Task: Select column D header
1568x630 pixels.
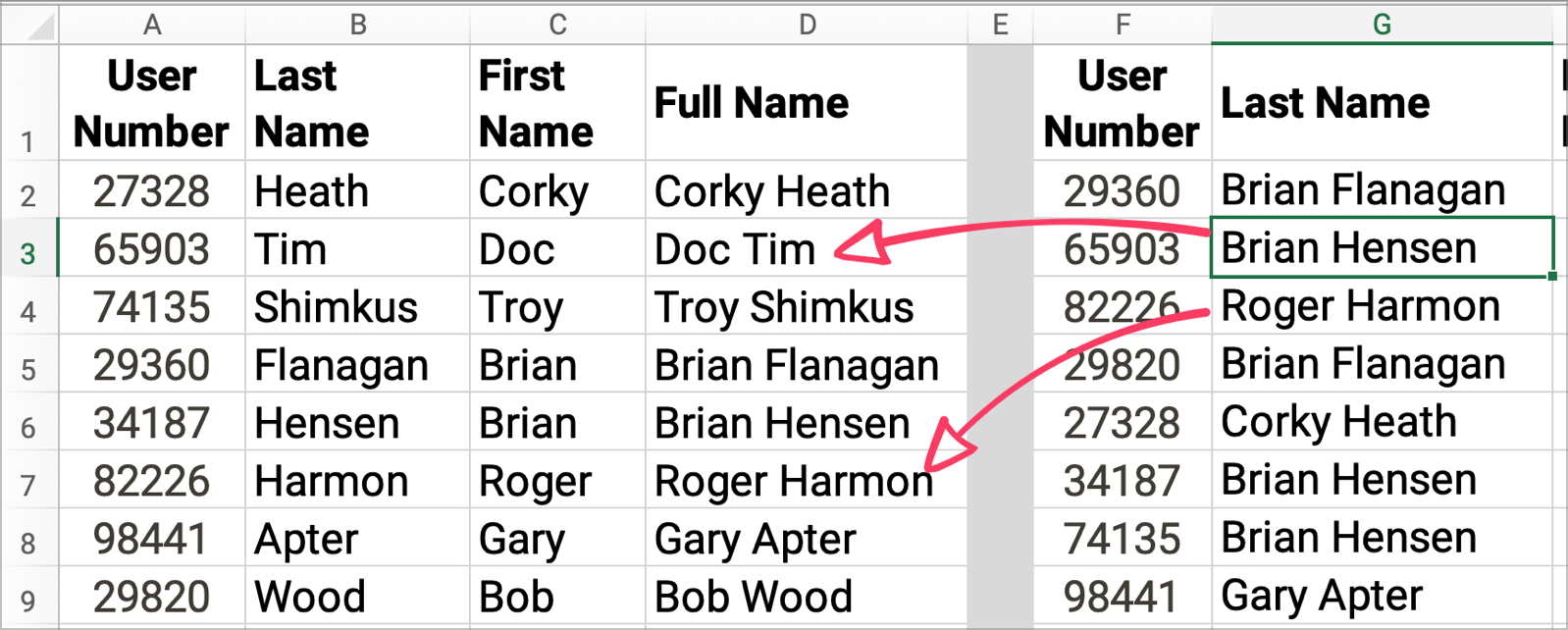Action: click(x=807, y=25)
